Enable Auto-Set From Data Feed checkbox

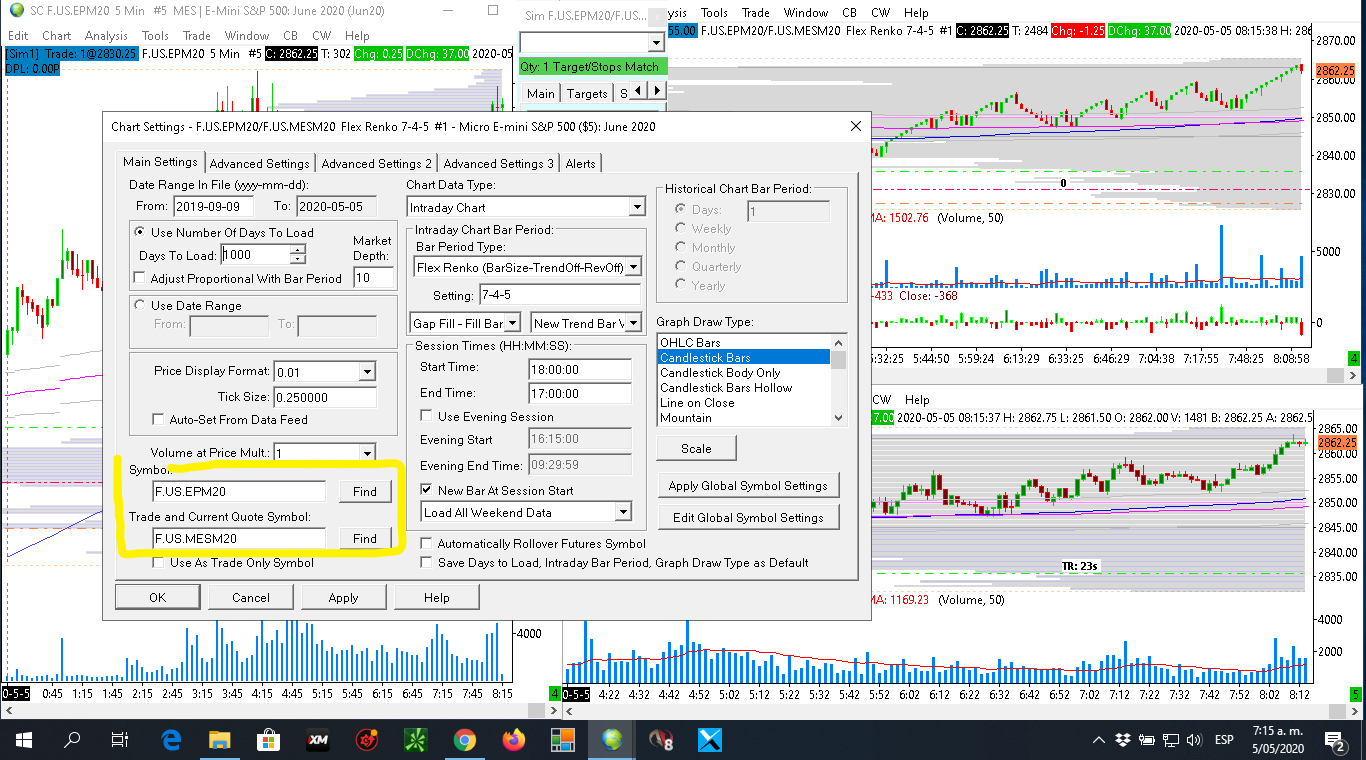(x=158, y=420)
